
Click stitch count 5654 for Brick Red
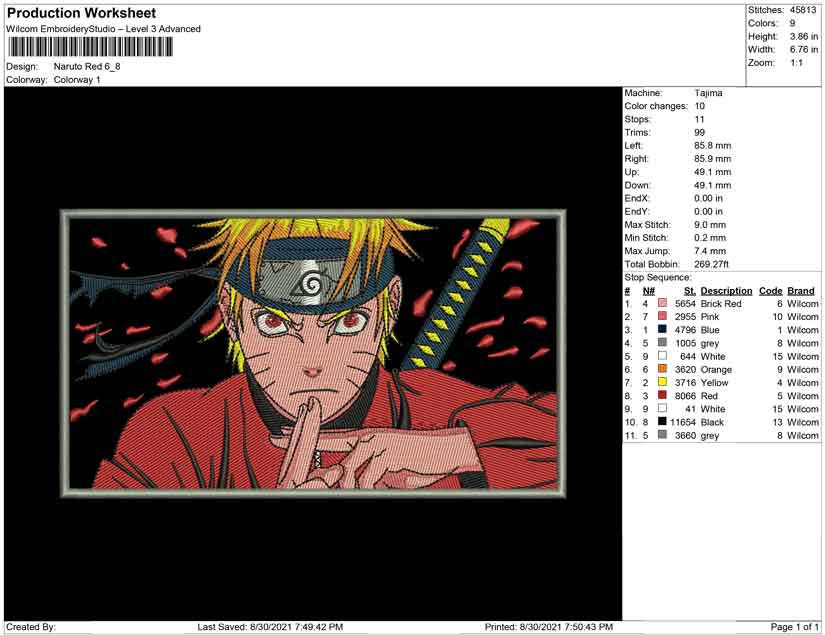tap(685, 304)
